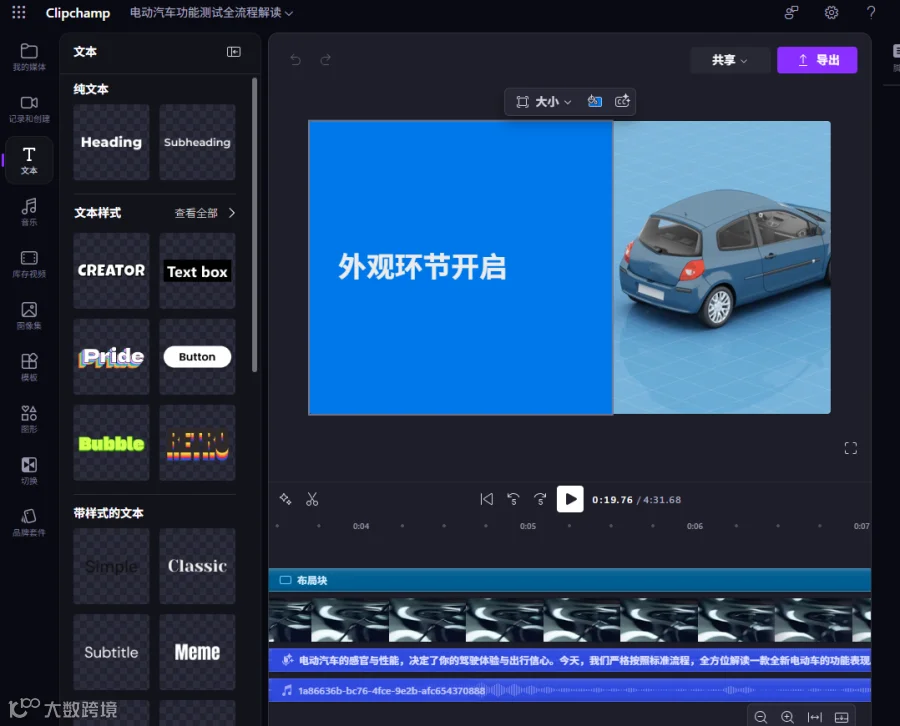This screenshot has height=726, width=900.
Task: Rewind five seconds
Action: (513, 499)
